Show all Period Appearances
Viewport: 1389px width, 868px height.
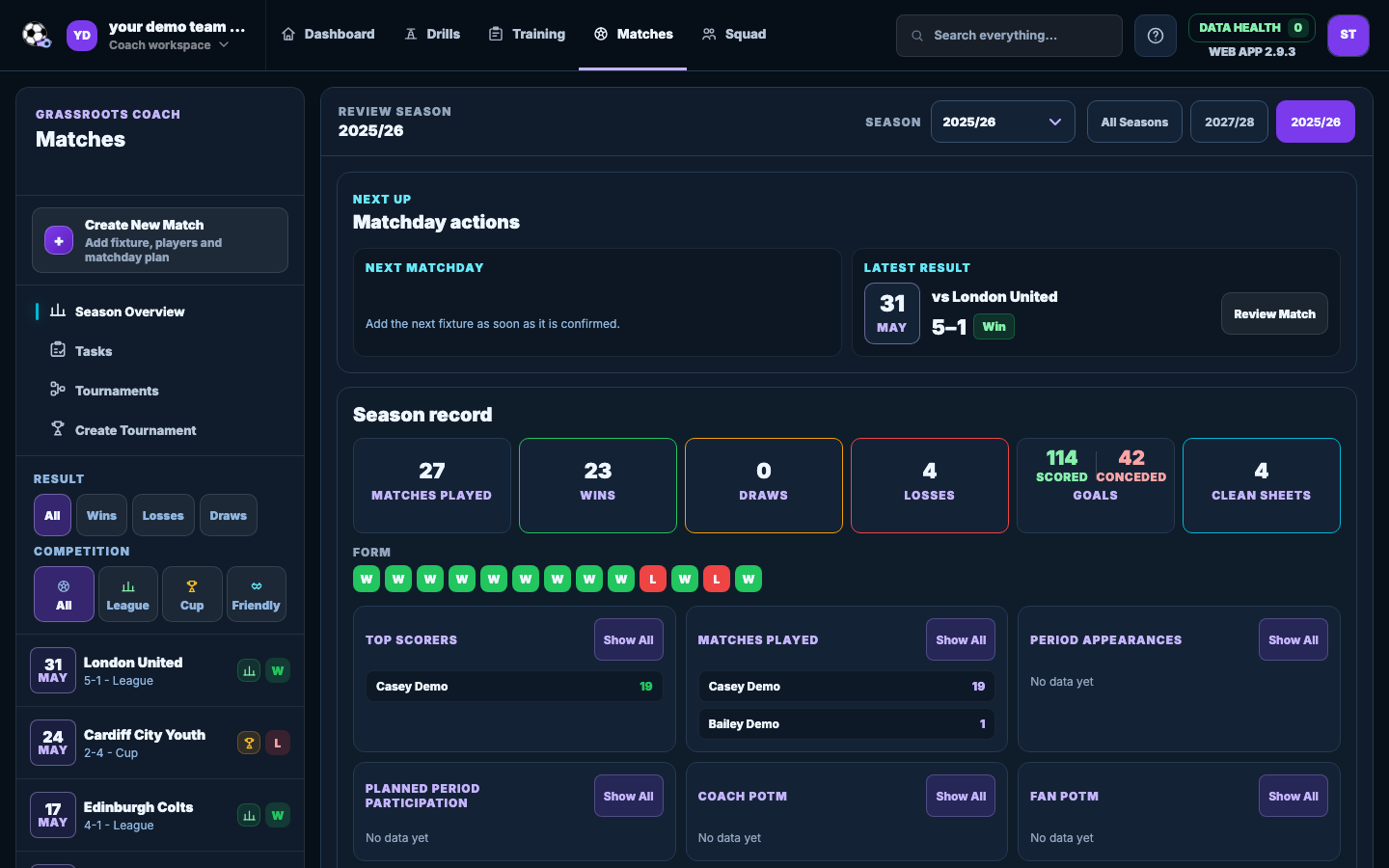[x=1294, y=639]
